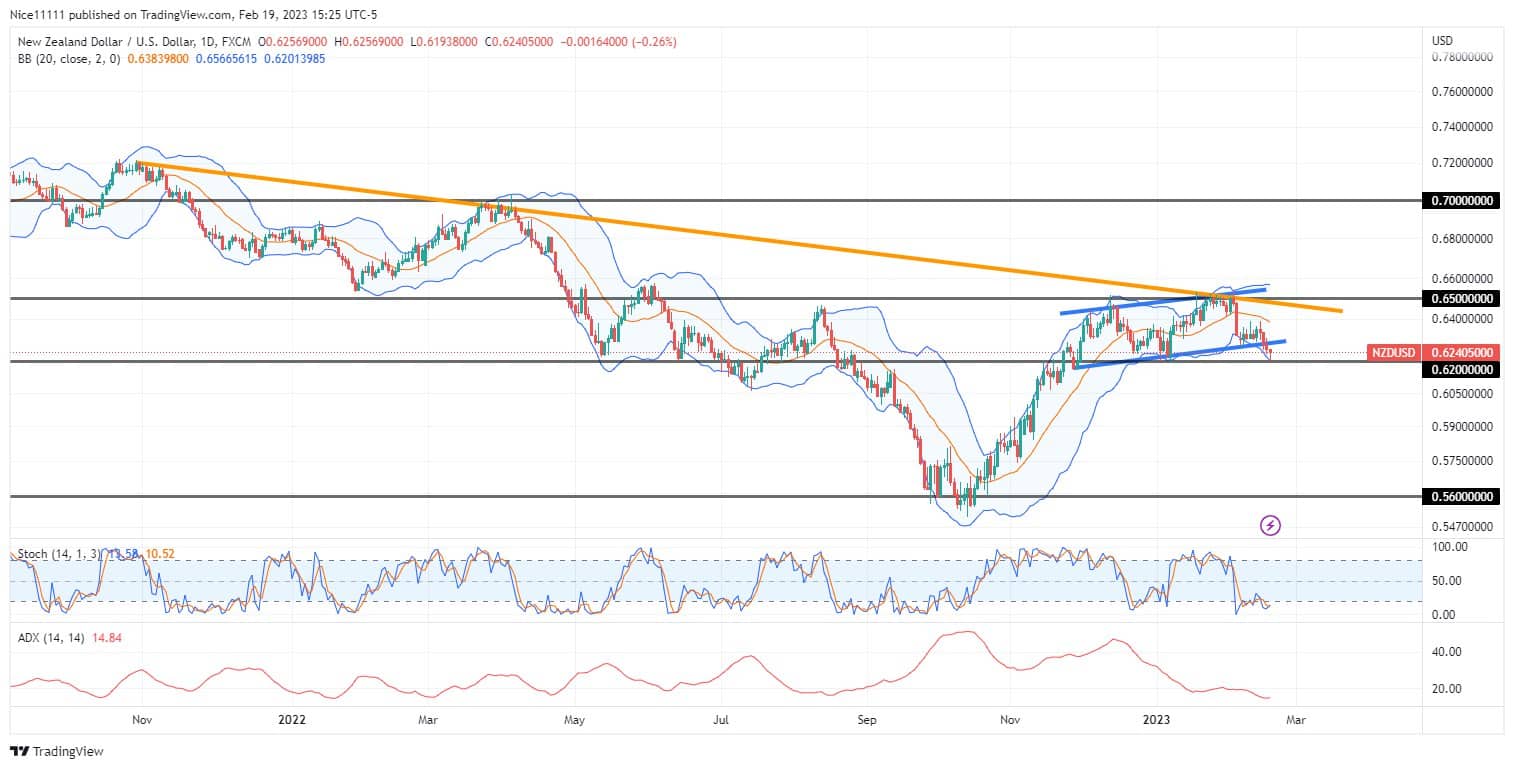The image size is (1514, 769).
Task: Select the 0.56000000 horizontal level label
Action: coord(1462,497)
